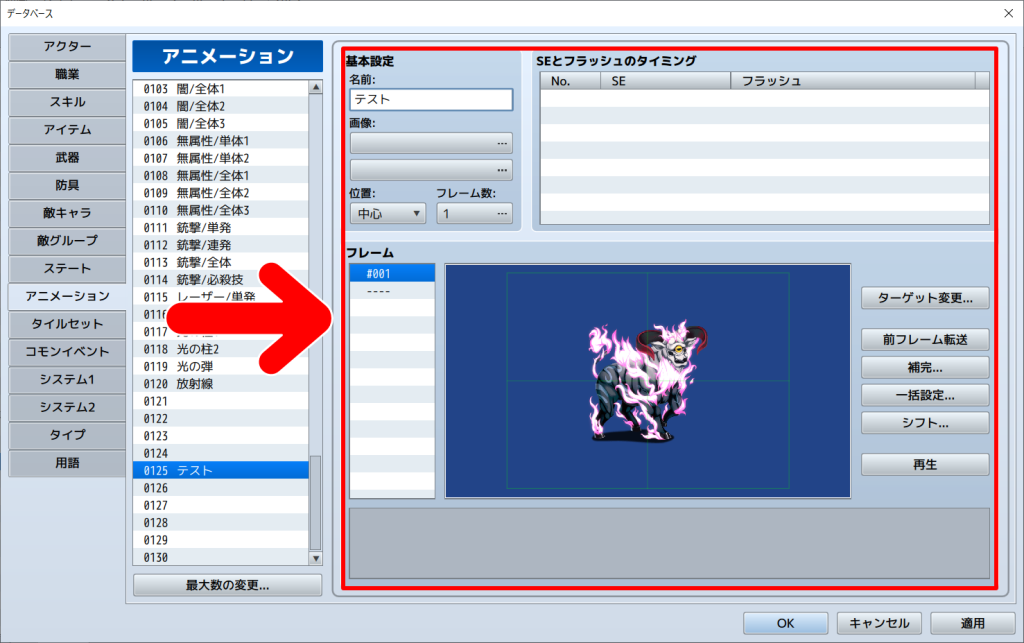The width and height of the screenshot is (1024, 643).
Task: Confirm with the OK button
Action: coord(786,623)
